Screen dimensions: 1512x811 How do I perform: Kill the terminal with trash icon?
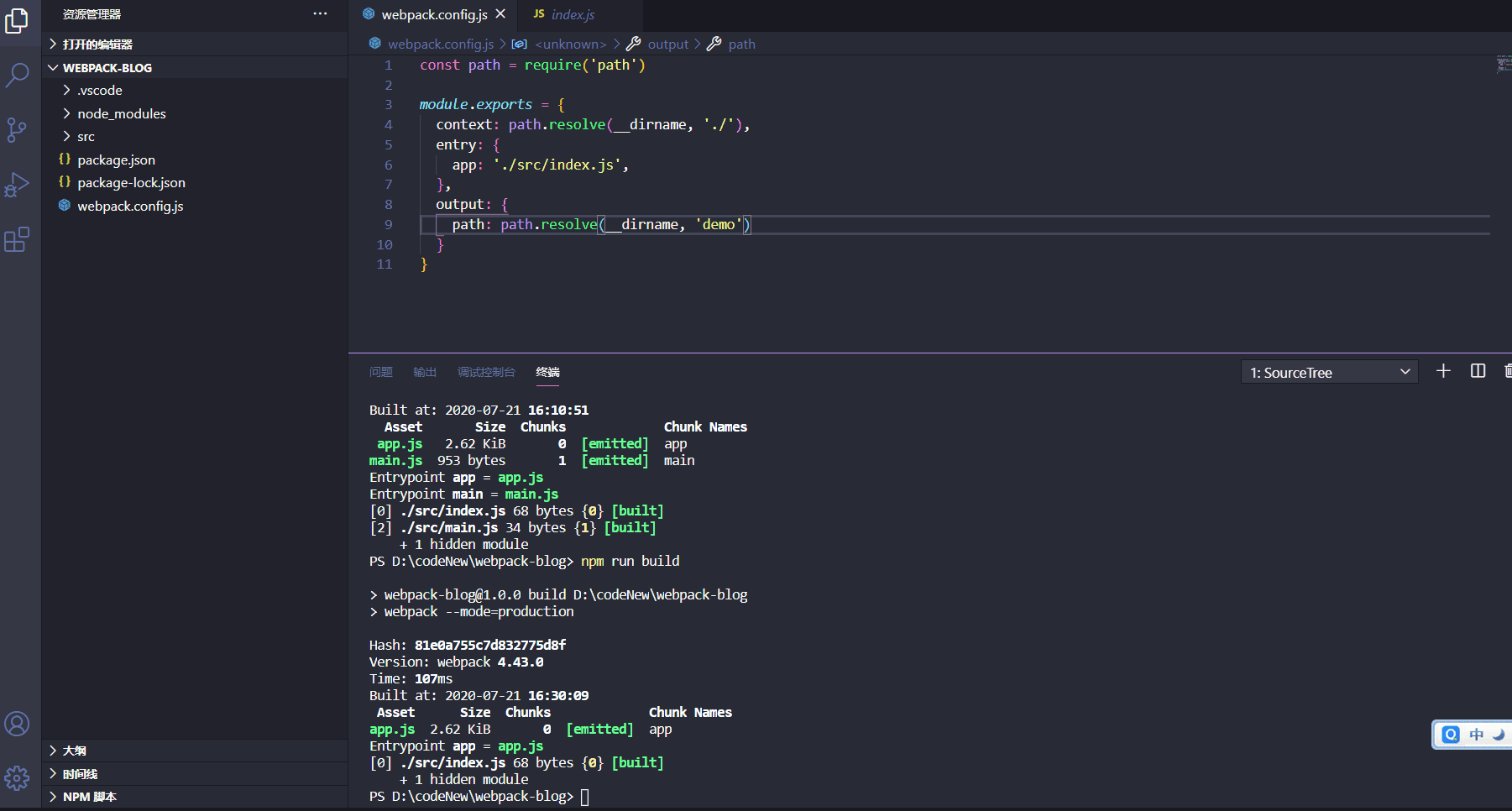[x=1507, y=370]
